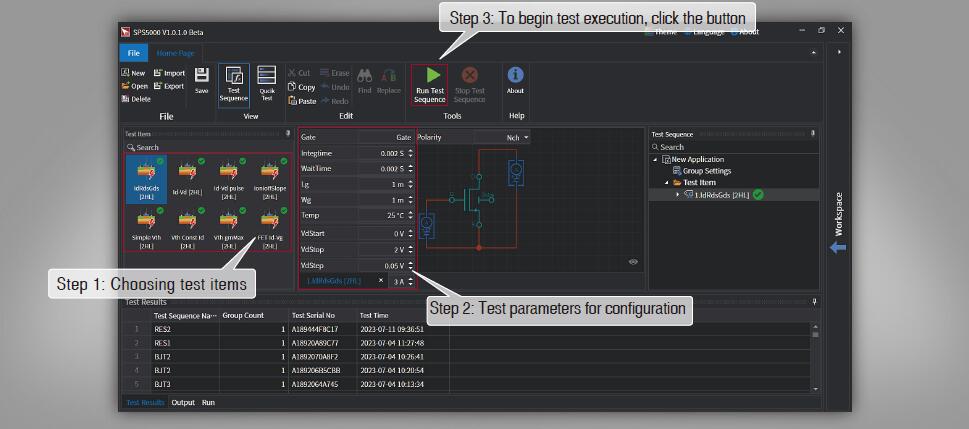The height and width of the screenshot is (429, 969).
Task: Toggle the eye icon in circuit diagram
Action: (633, 262)
